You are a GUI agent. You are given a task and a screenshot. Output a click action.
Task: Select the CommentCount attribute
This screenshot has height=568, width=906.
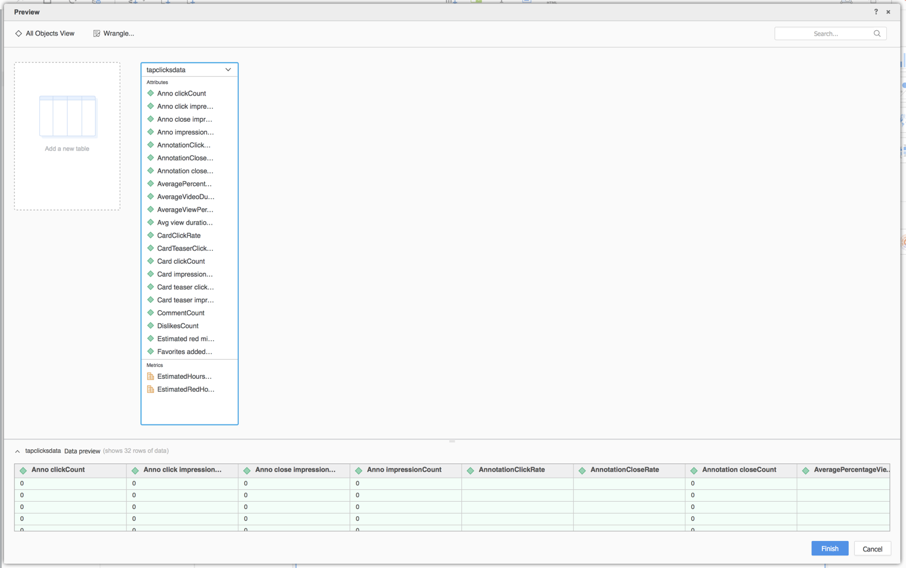pyautogui.click(x=180, y=313)
